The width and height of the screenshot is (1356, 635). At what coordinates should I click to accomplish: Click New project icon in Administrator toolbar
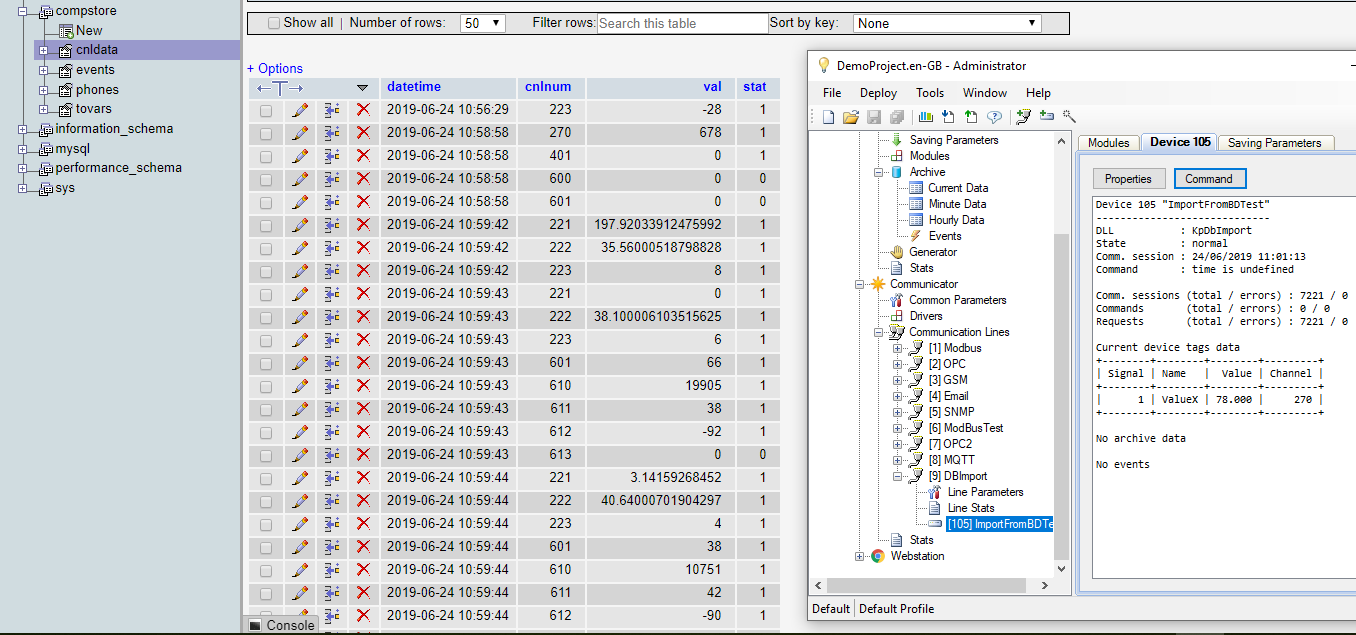tap(828, 117)
